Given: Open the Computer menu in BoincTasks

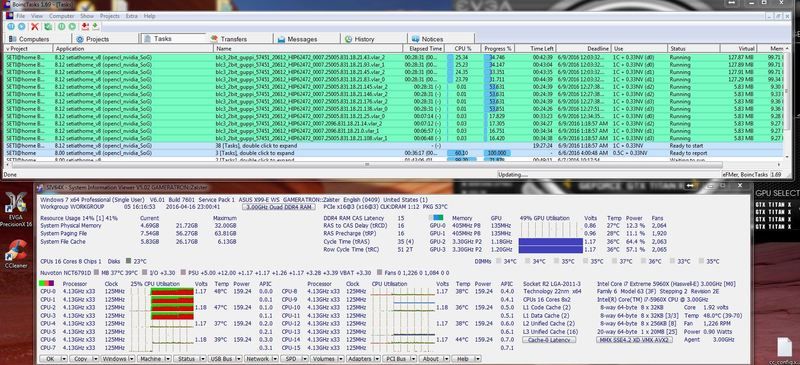Looking at the screenshot, I should click(x=61, y=16).
